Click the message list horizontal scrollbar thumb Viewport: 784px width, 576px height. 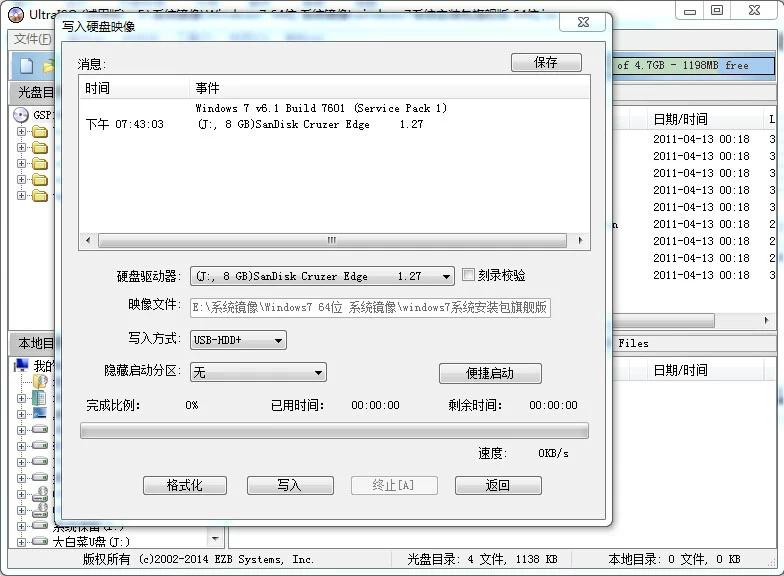[332, 240]
